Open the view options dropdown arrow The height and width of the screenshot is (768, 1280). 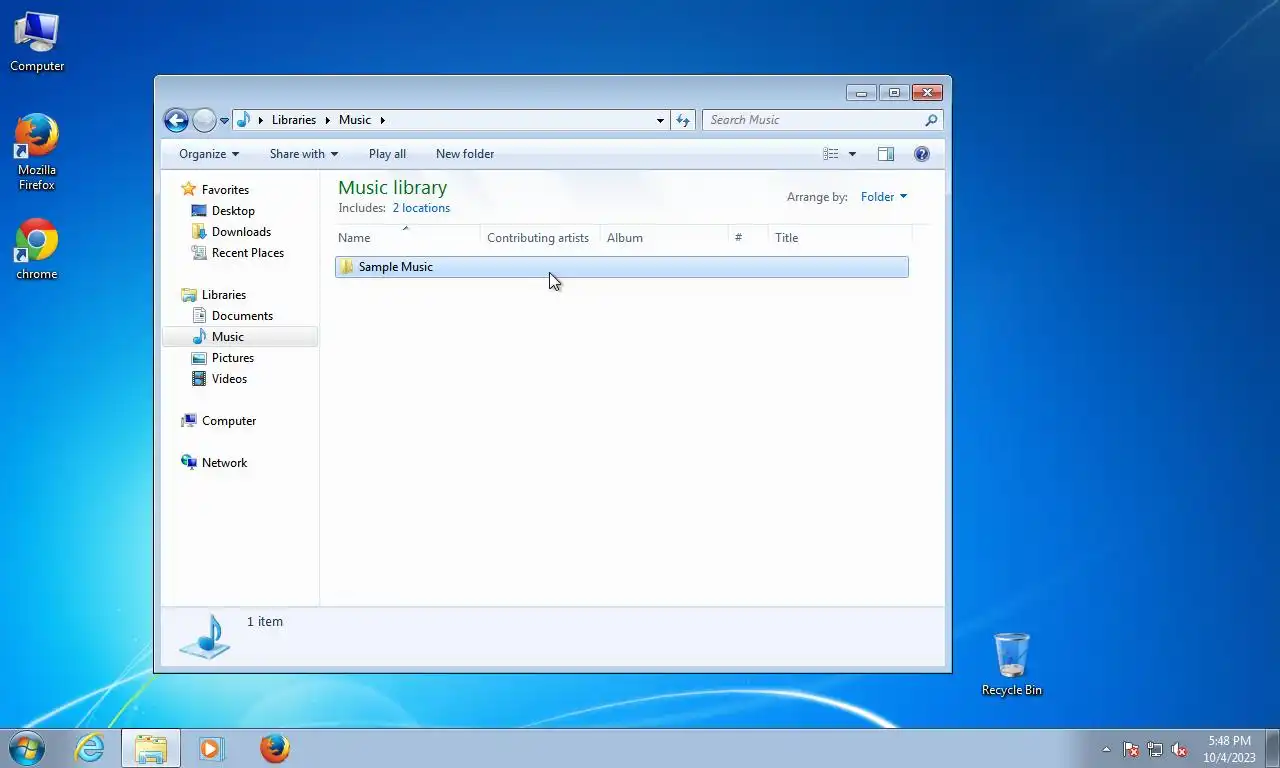coord(852,154)
